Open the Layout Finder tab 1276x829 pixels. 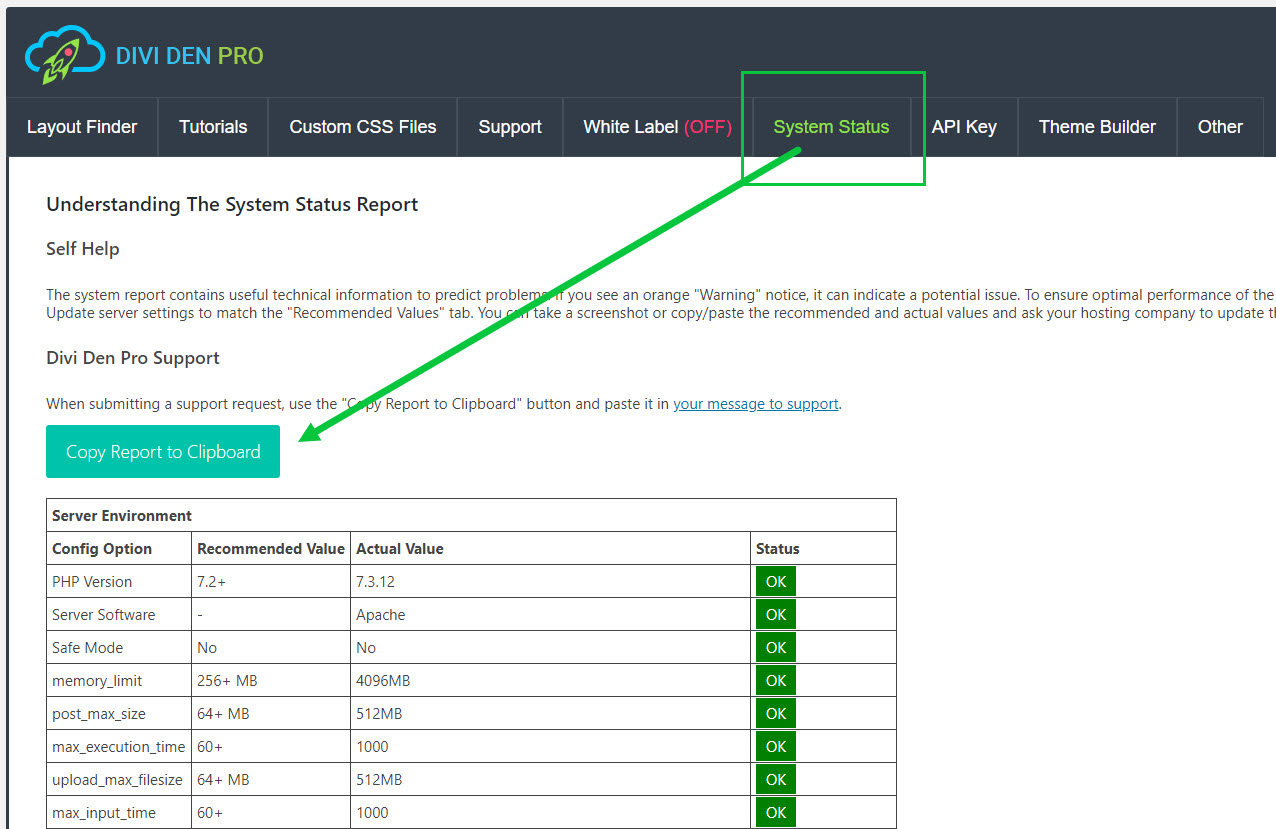[82, 127]
